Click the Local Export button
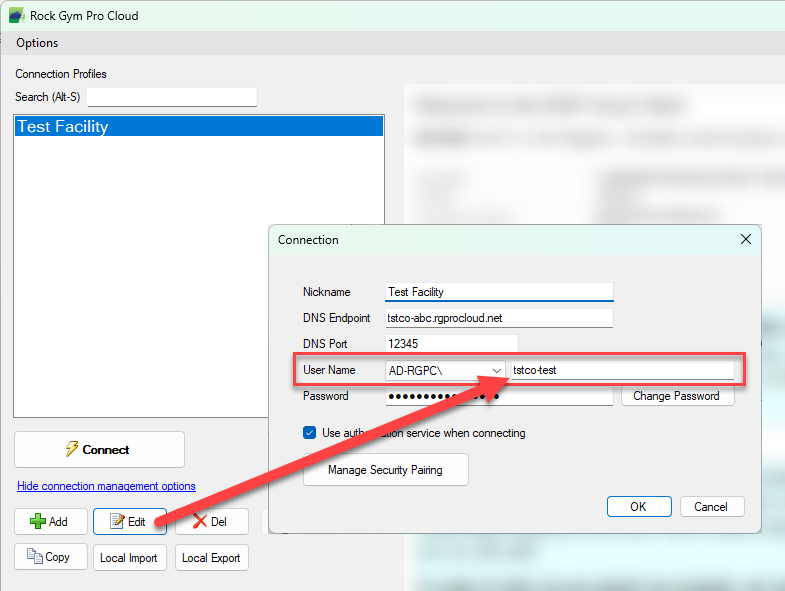 pos(212,557)
